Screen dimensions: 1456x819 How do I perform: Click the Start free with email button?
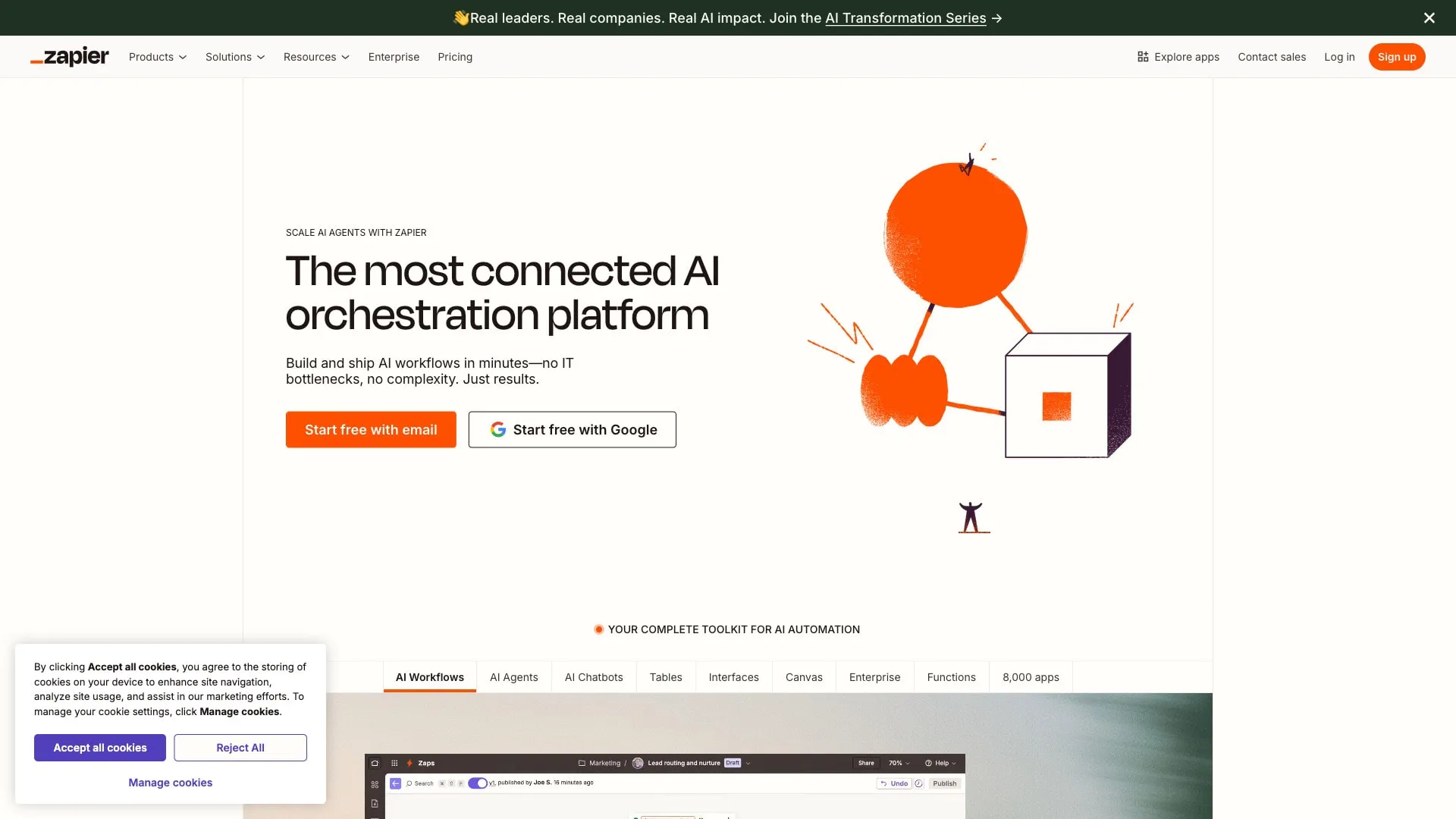pyautogui.click(x=371, y=429)
